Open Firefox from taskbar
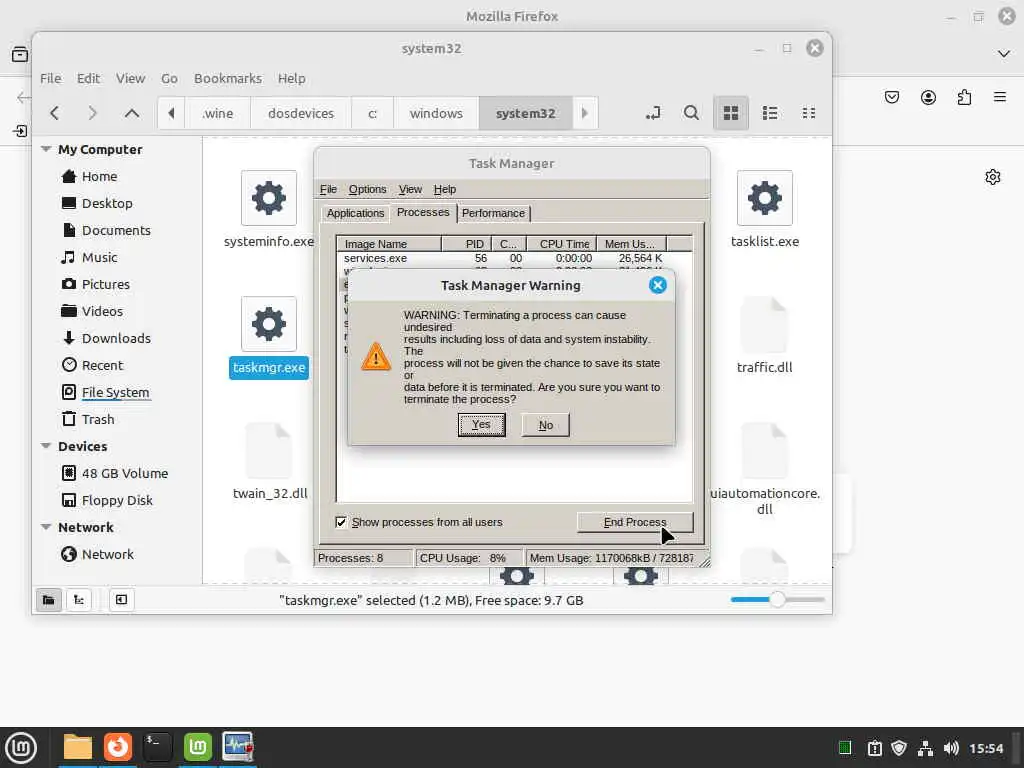Viewport: 1024px width, 768px height. coord(118,747)
